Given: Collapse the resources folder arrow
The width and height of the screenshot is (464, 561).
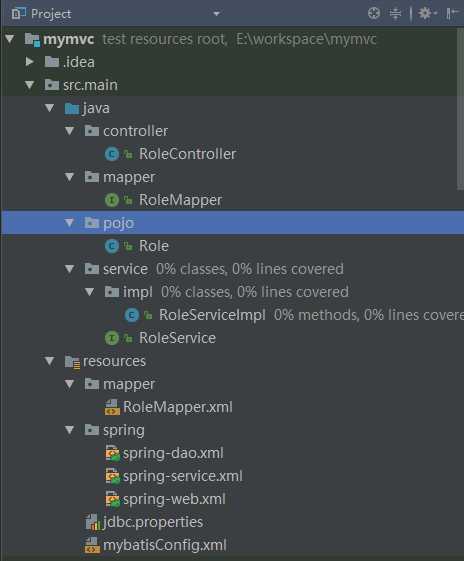Looking at the screenshot, I should pyautogui.click(x=50, y=361).
